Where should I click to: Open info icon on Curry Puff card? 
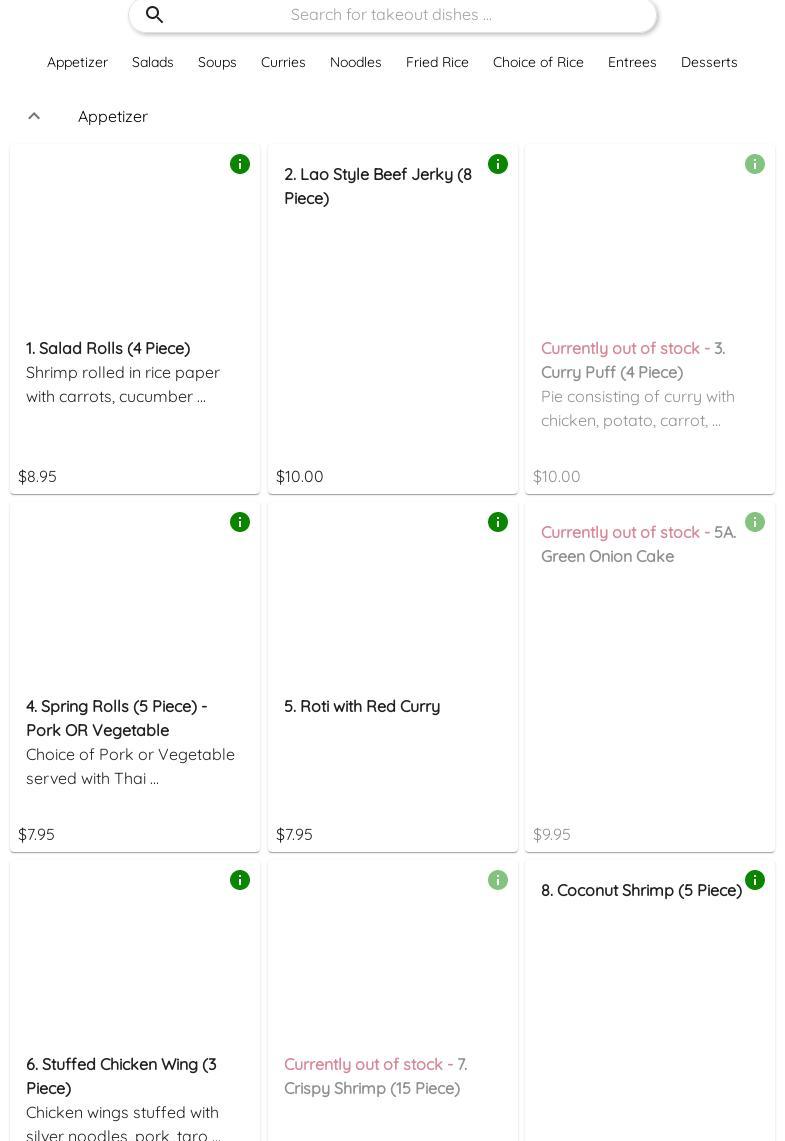pos(755,164)
